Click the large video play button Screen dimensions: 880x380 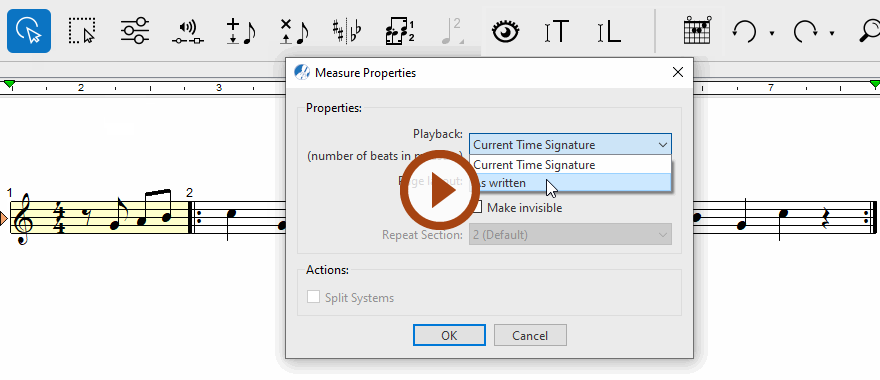click(440, 190)
